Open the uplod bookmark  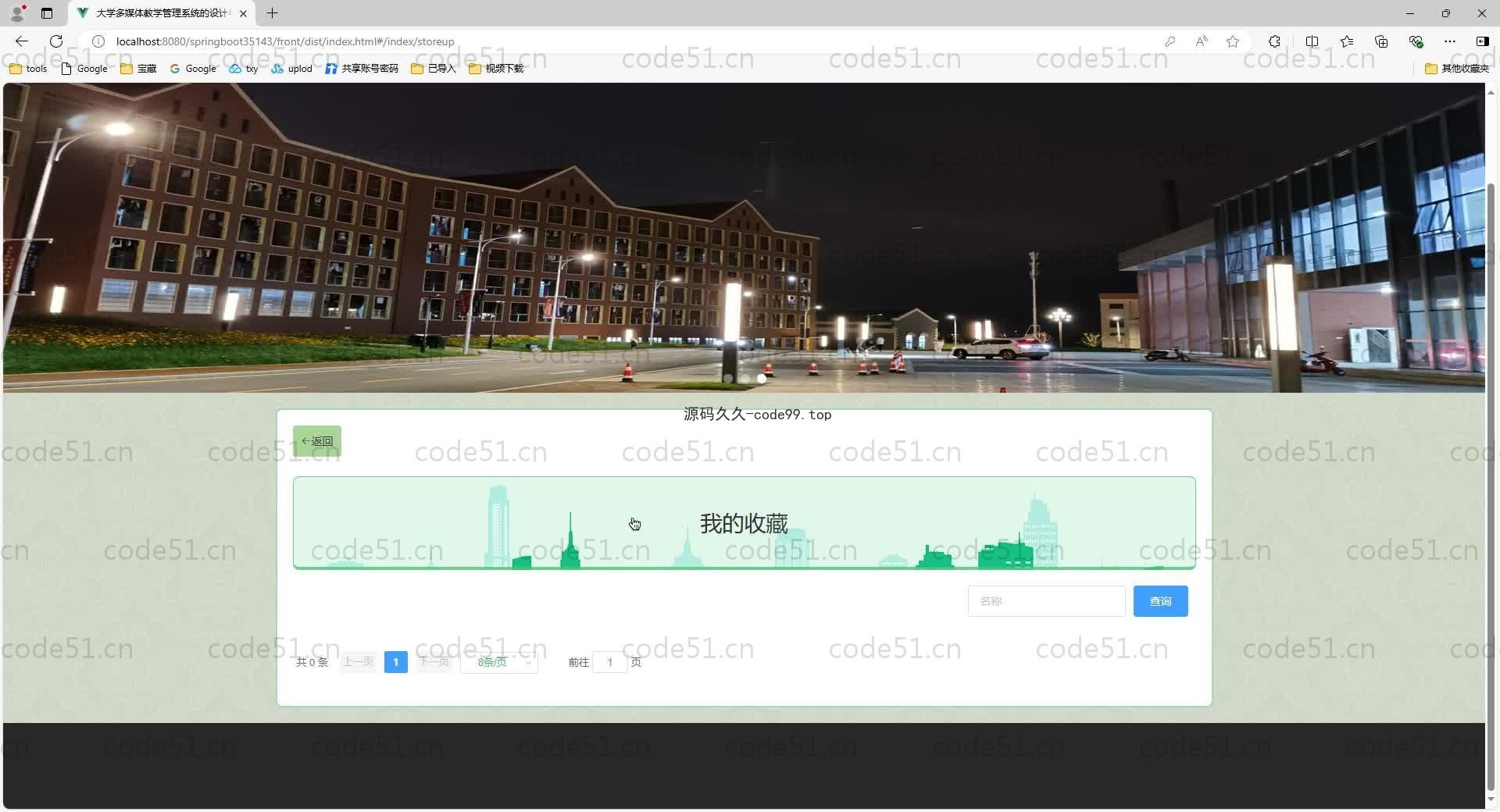click(291, 69)
